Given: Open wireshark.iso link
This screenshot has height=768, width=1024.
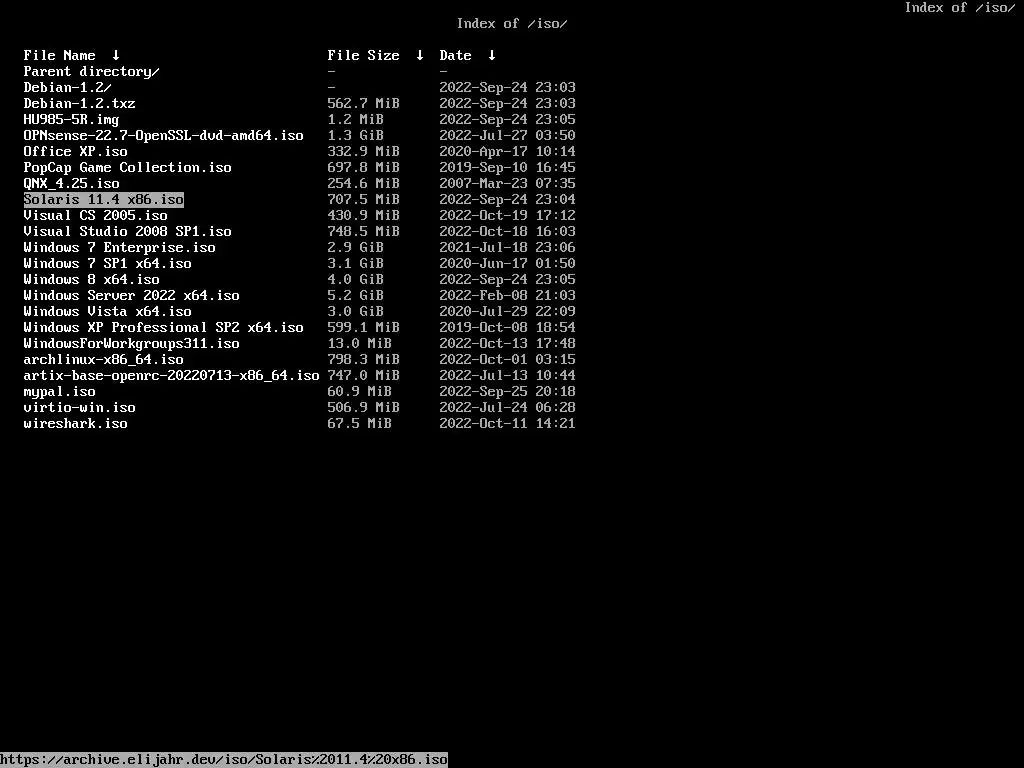Looking at the screenshot, I should pyautogui.click(x=76, y=423).
